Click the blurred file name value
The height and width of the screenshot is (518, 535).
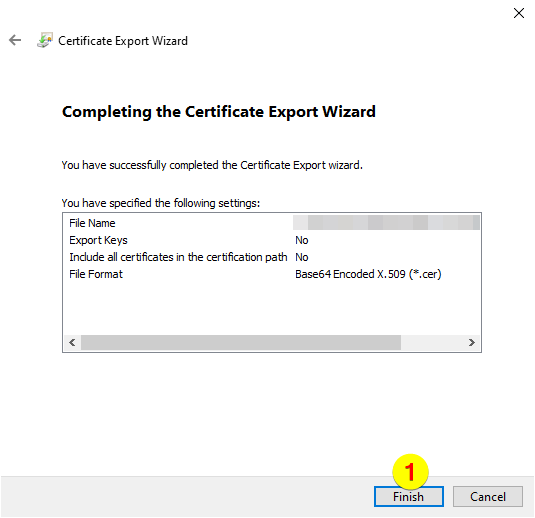[x=386, y=222]
